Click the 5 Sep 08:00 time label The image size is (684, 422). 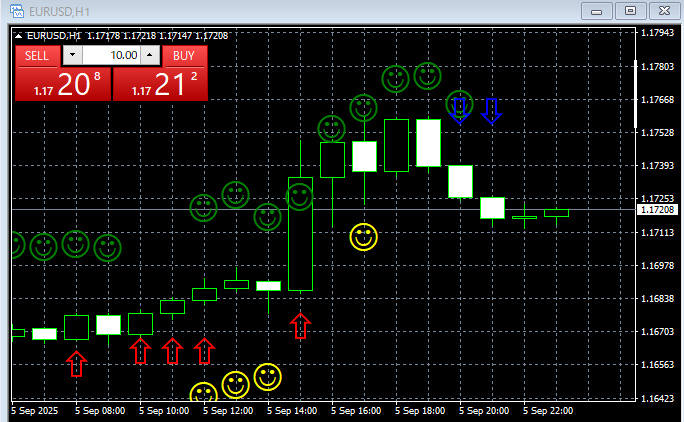pos(100,411)
